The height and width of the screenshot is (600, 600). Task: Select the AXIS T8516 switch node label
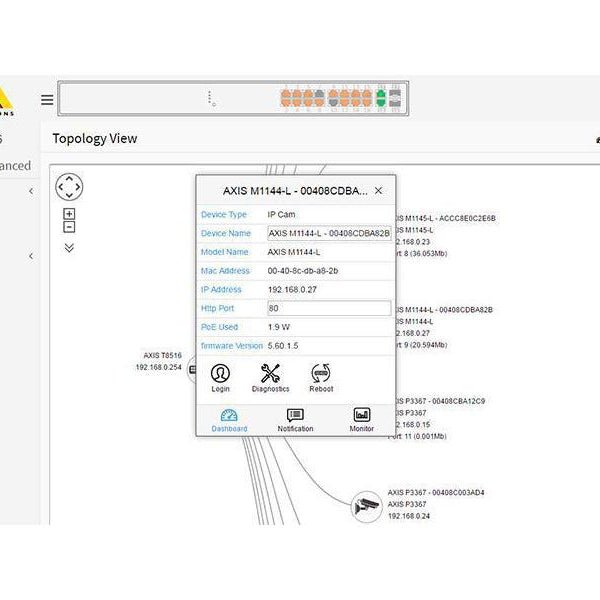162,355
